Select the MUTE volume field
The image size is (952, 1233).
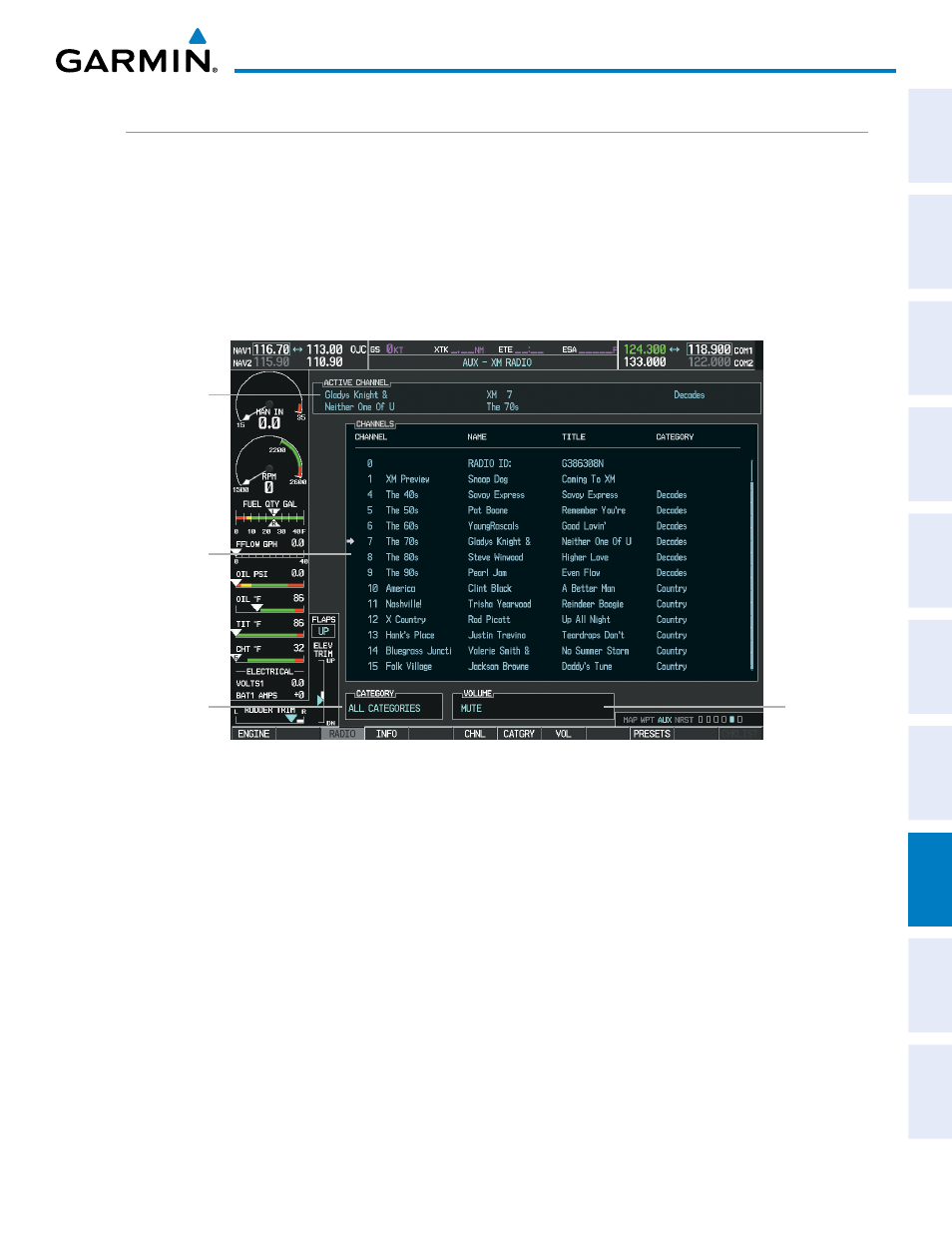pos(533,709)
